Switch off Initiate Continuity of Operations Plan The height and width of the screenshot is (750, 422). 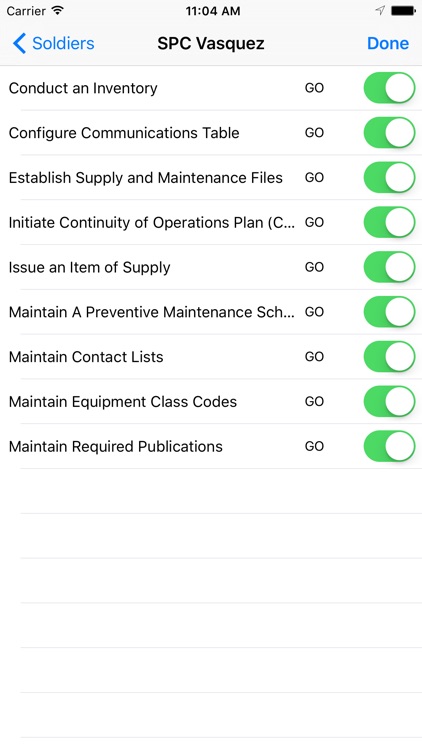[389, 222]
